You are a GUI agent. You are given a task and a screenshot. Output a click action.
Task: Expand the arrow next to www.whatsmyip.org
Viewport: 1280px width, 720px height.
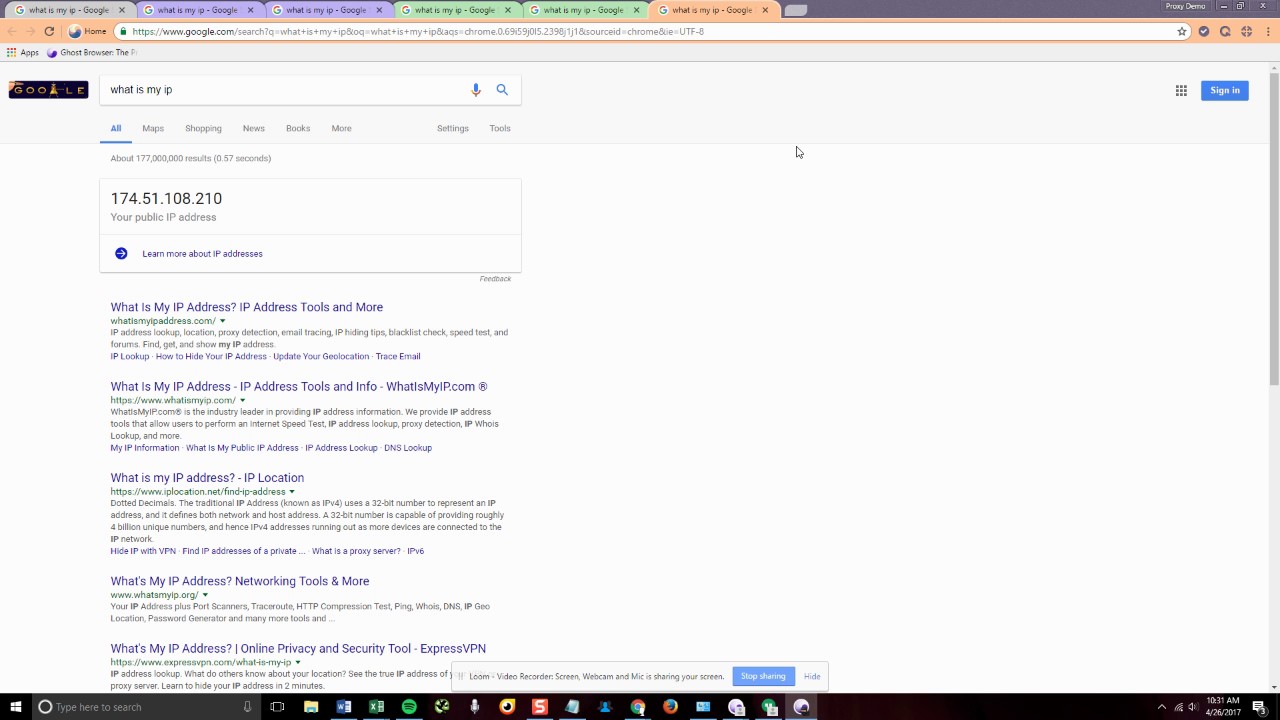tap(205, 595)
